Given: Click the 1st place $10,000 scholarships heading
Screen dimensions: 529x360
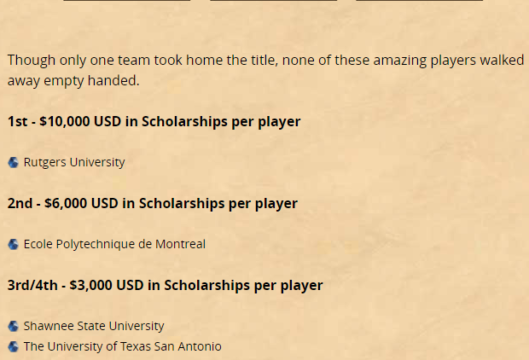Looking at the screenshot, I should coord(154,121).
